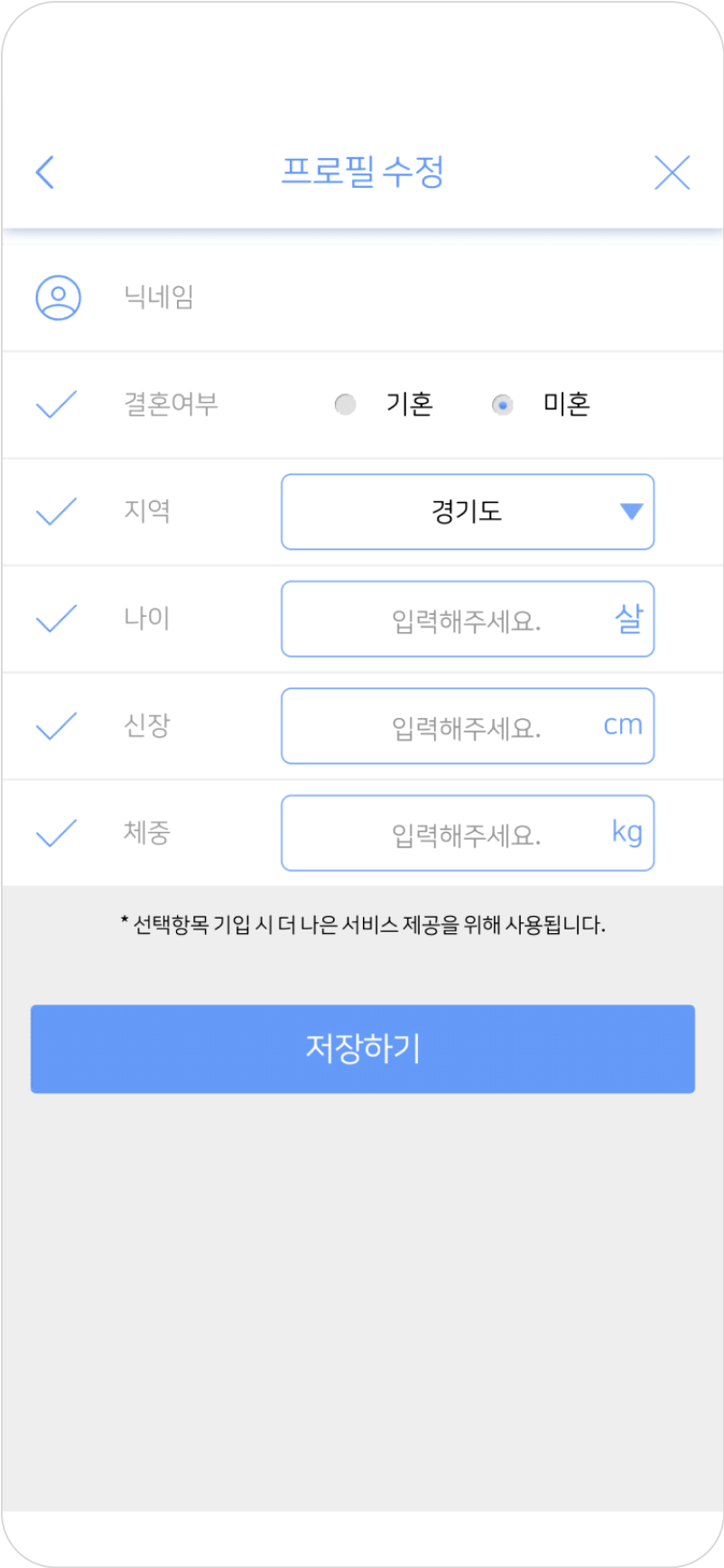
Task: Click the checkmark beside 신장
Action: 56,725
